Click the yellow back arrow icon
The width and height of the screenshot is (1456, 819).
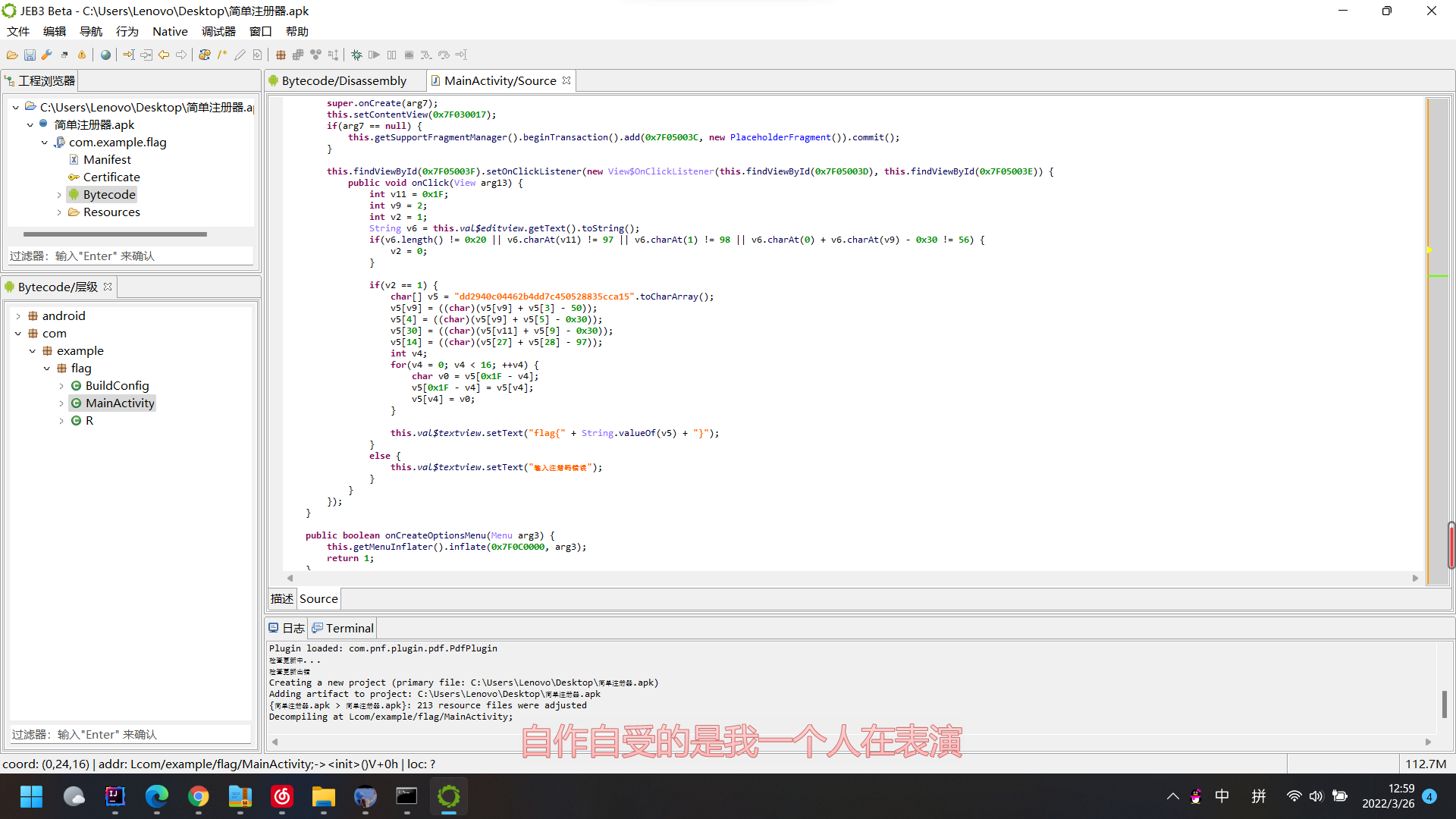click(164, 55)
